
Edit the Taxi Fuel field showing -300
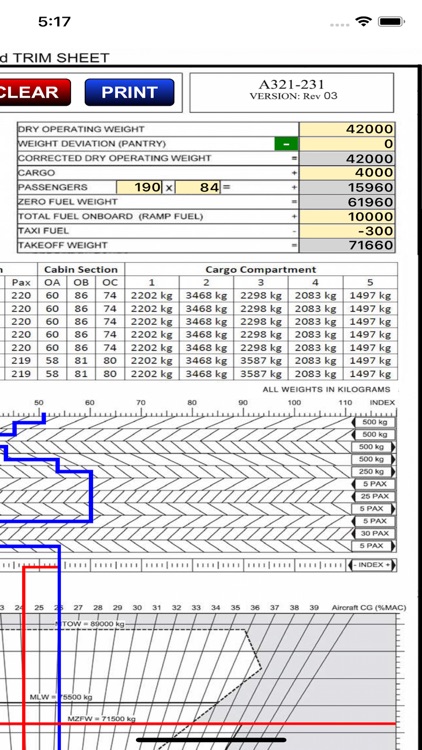click(x=347, y=231)
